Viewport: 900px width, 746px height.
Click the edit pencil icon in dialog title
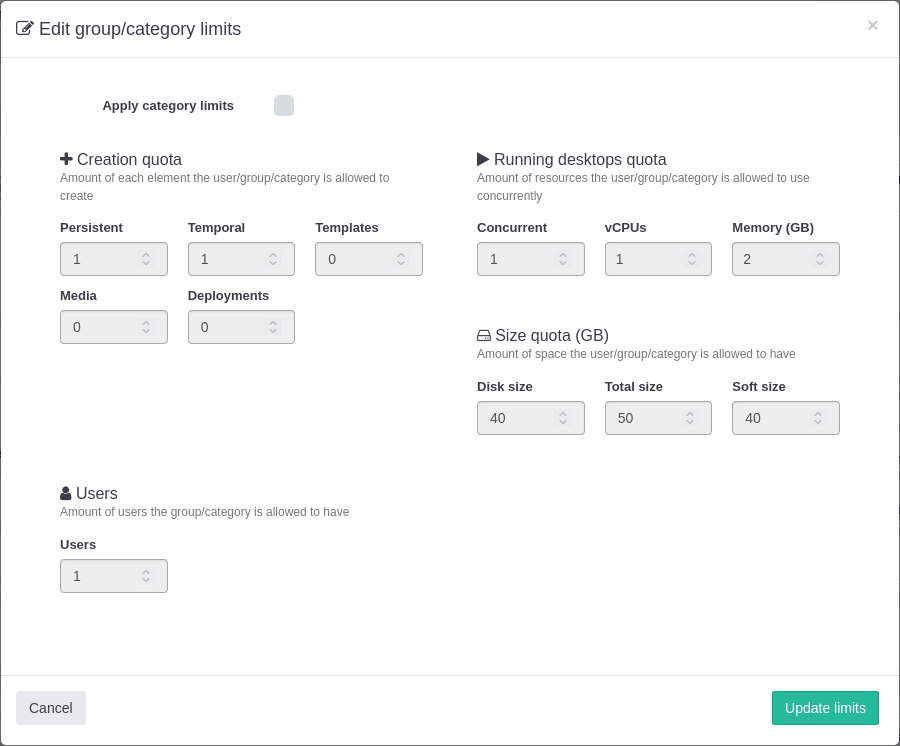pos(25,28)
